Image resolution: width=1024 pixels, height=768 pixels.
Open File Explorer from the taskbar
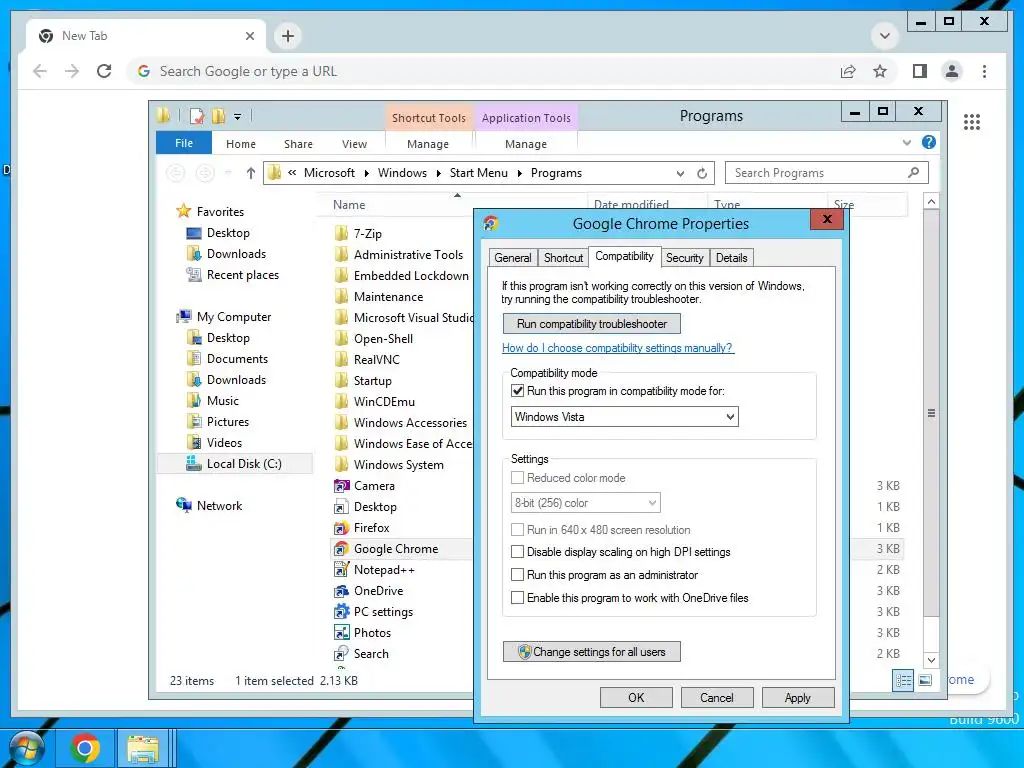tap(143, 748)
